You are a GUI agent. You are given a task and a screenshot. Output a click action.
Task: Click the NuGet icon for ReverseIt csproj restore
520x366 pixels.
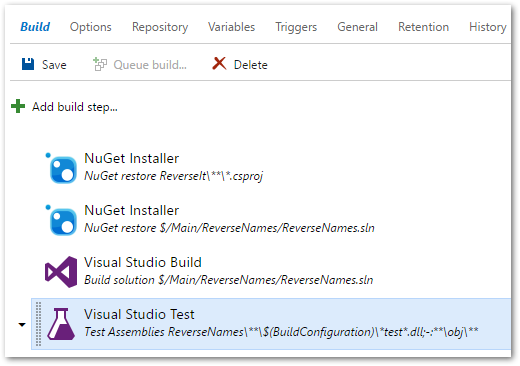point(62,169)
